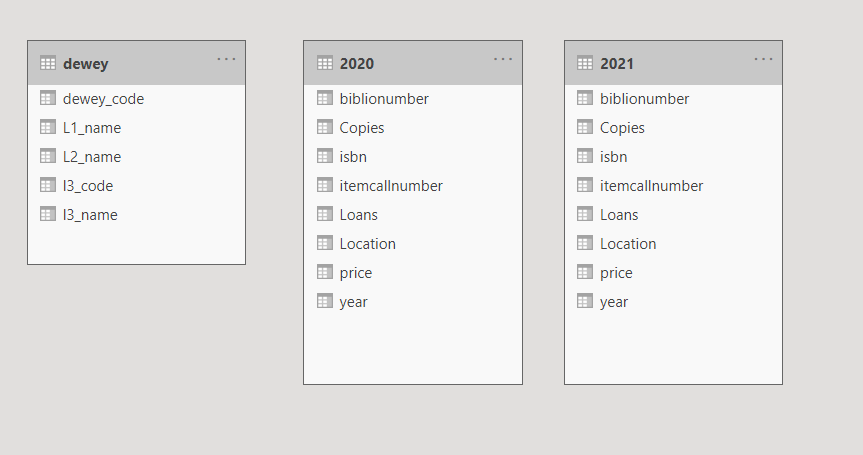Select the year field in 2021 table
The width and height of the screenshot is (863, 455).
614,302
